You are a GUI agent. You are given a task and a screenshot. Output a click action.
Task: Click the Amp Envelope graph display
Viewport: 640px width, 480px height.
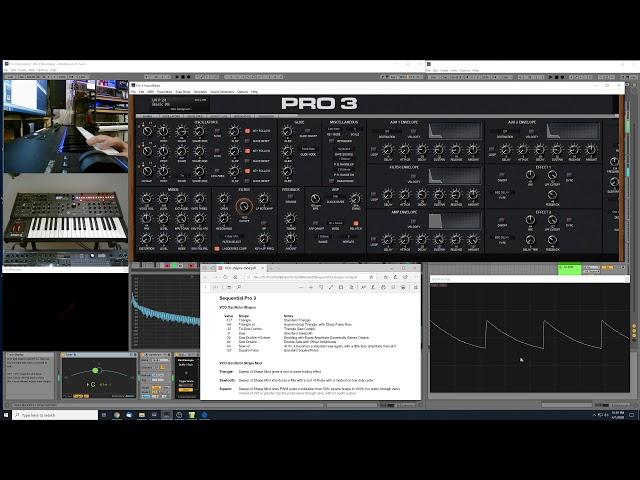pyautogui.click(x=454, y=221)
